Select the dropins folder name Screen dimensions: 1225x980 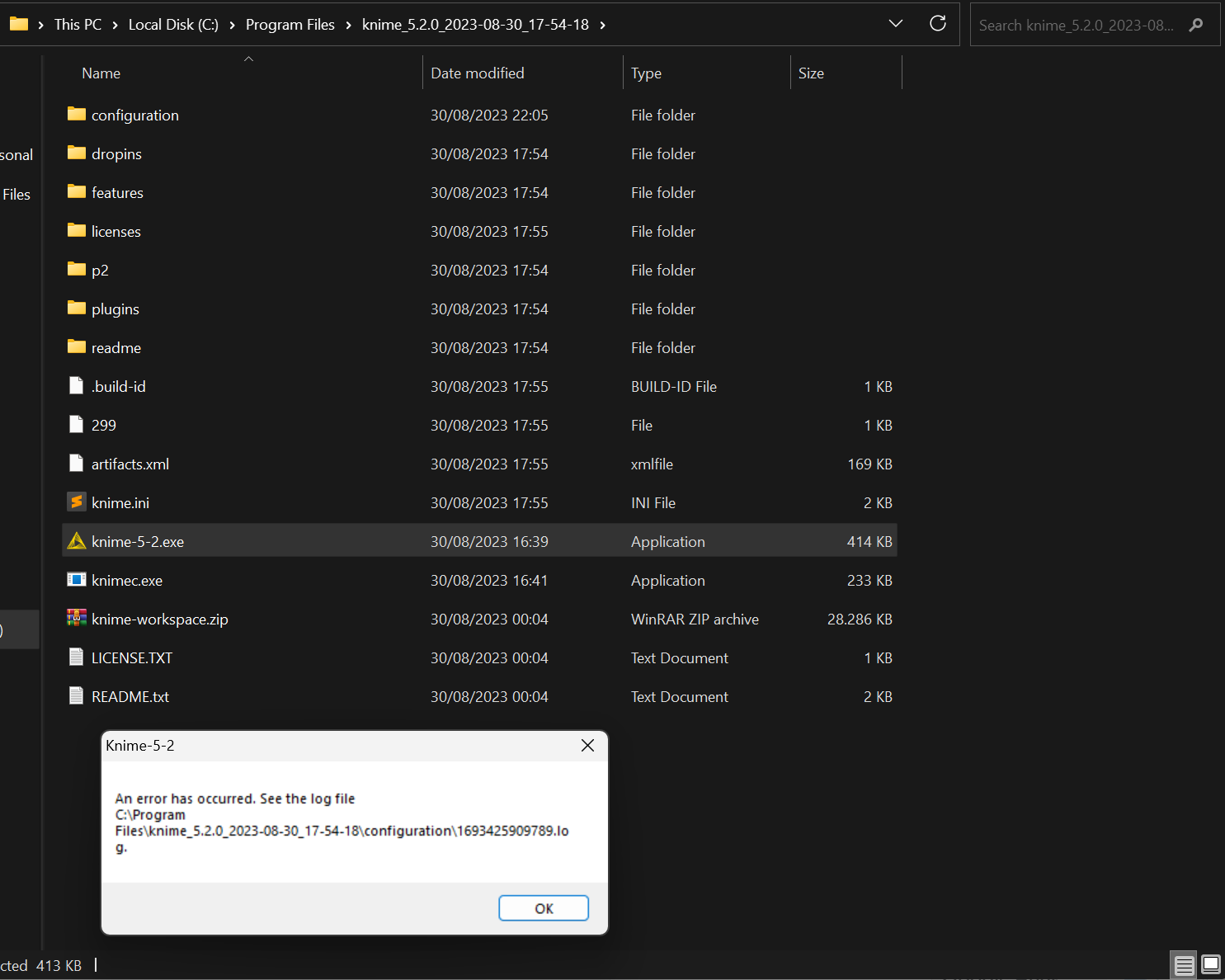coord(117,154)
